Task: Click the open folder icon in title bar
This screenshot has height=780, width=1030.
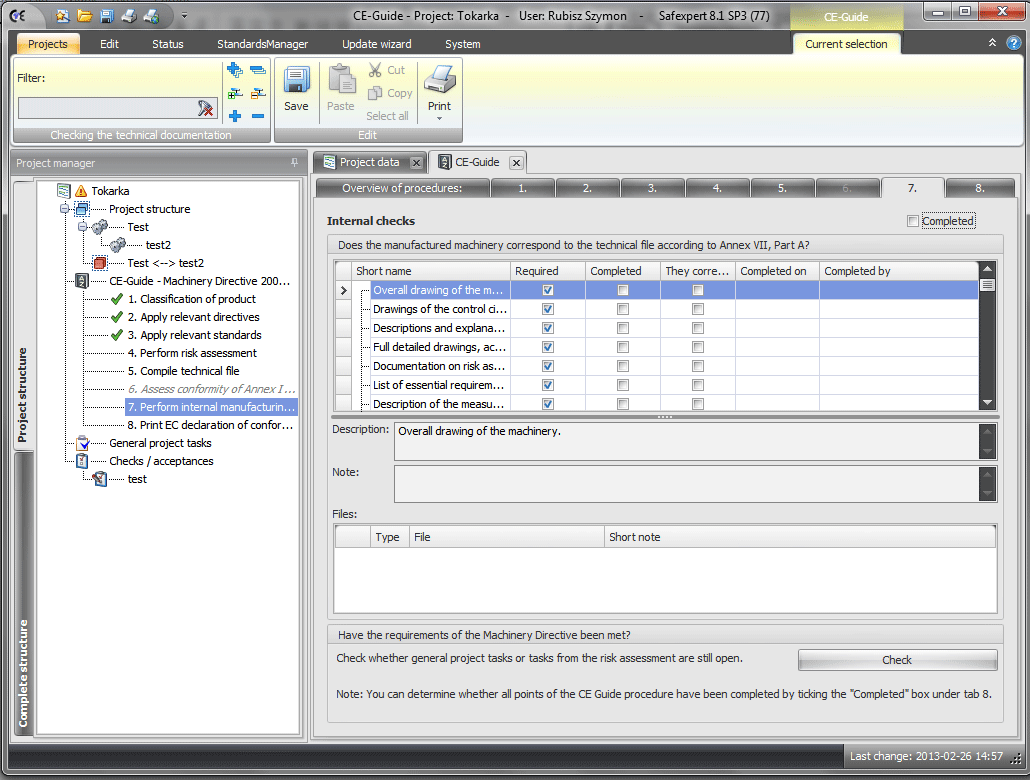Action: [x=85, y=15]
